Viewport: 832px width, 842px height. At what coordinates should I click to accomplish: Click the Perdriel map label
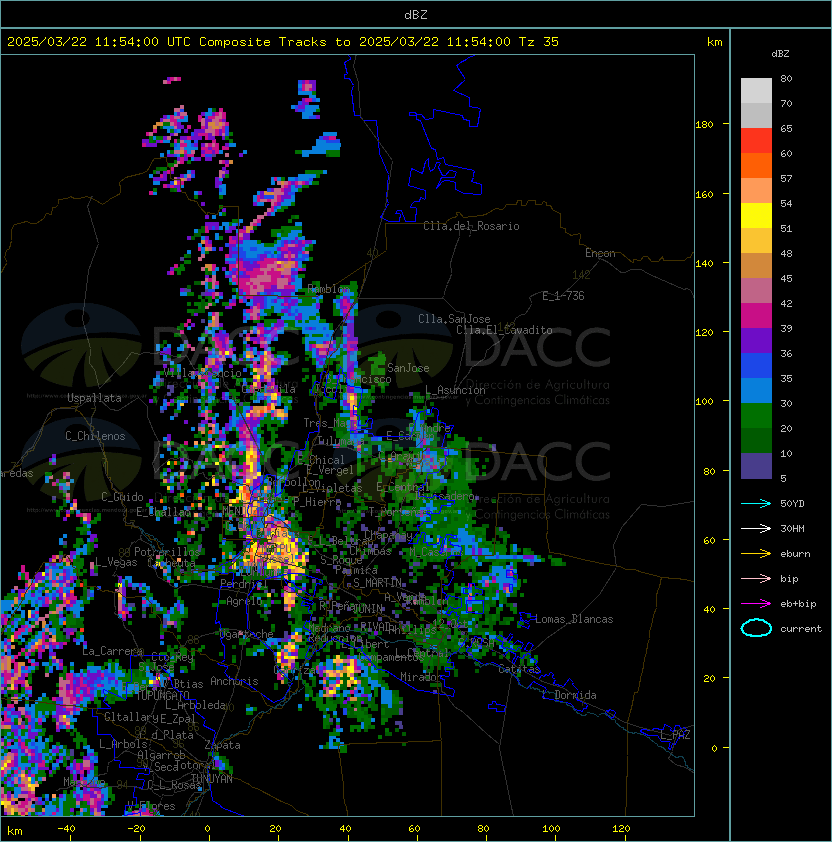pos(243,583)
